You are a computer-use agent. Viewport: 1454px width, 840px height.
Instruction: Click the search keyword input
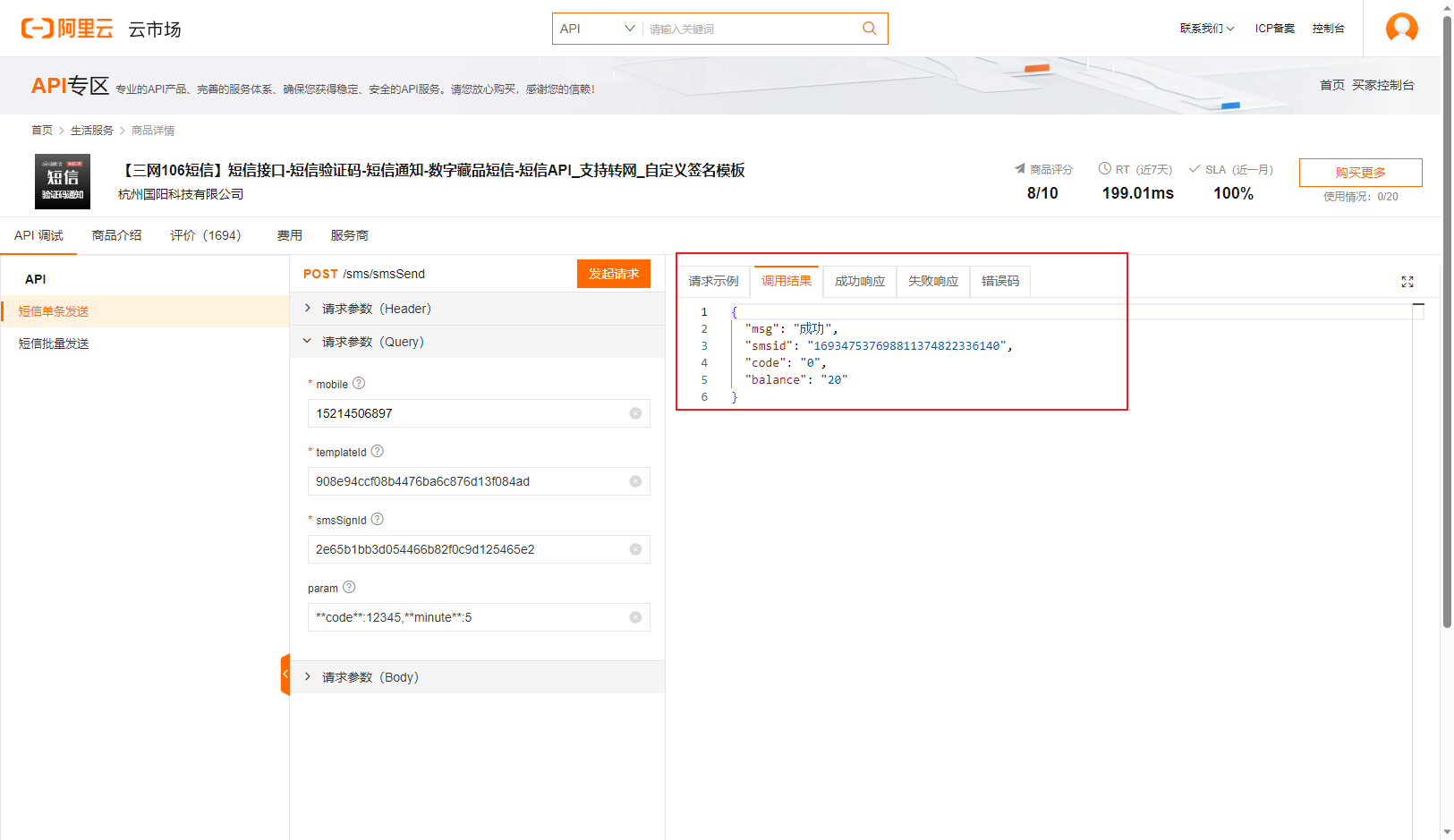[750, 29]
